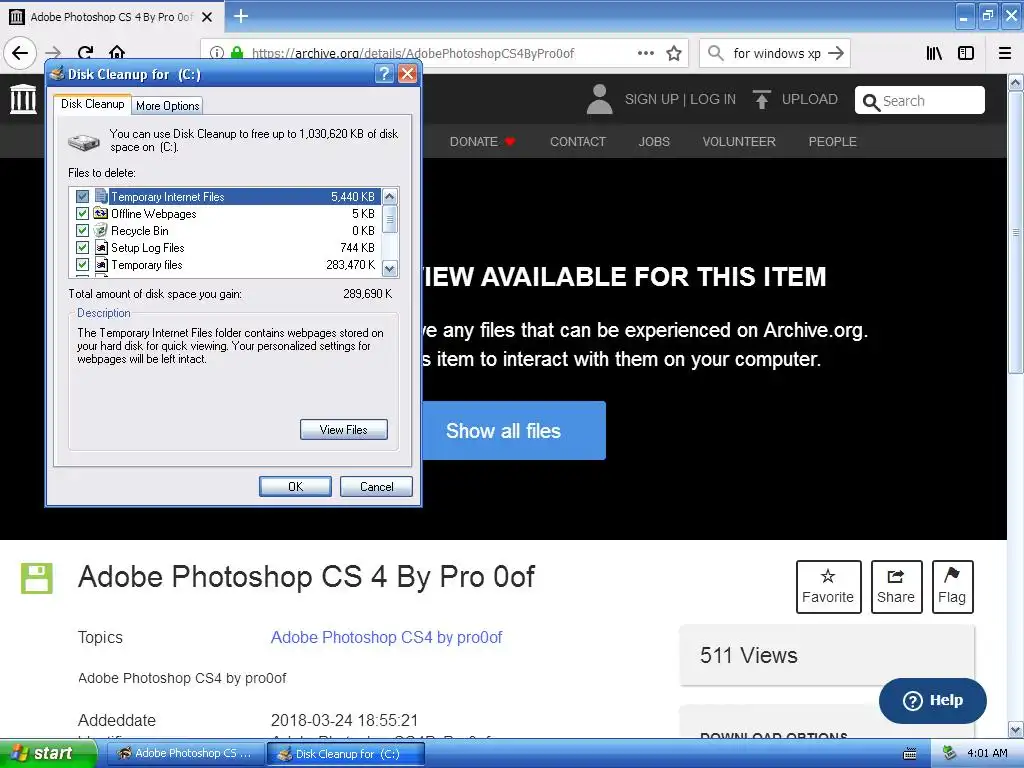Click the down arrow of Files to delete list
This screenshot has width=1024, height=768.
click(x=390, y=268)
